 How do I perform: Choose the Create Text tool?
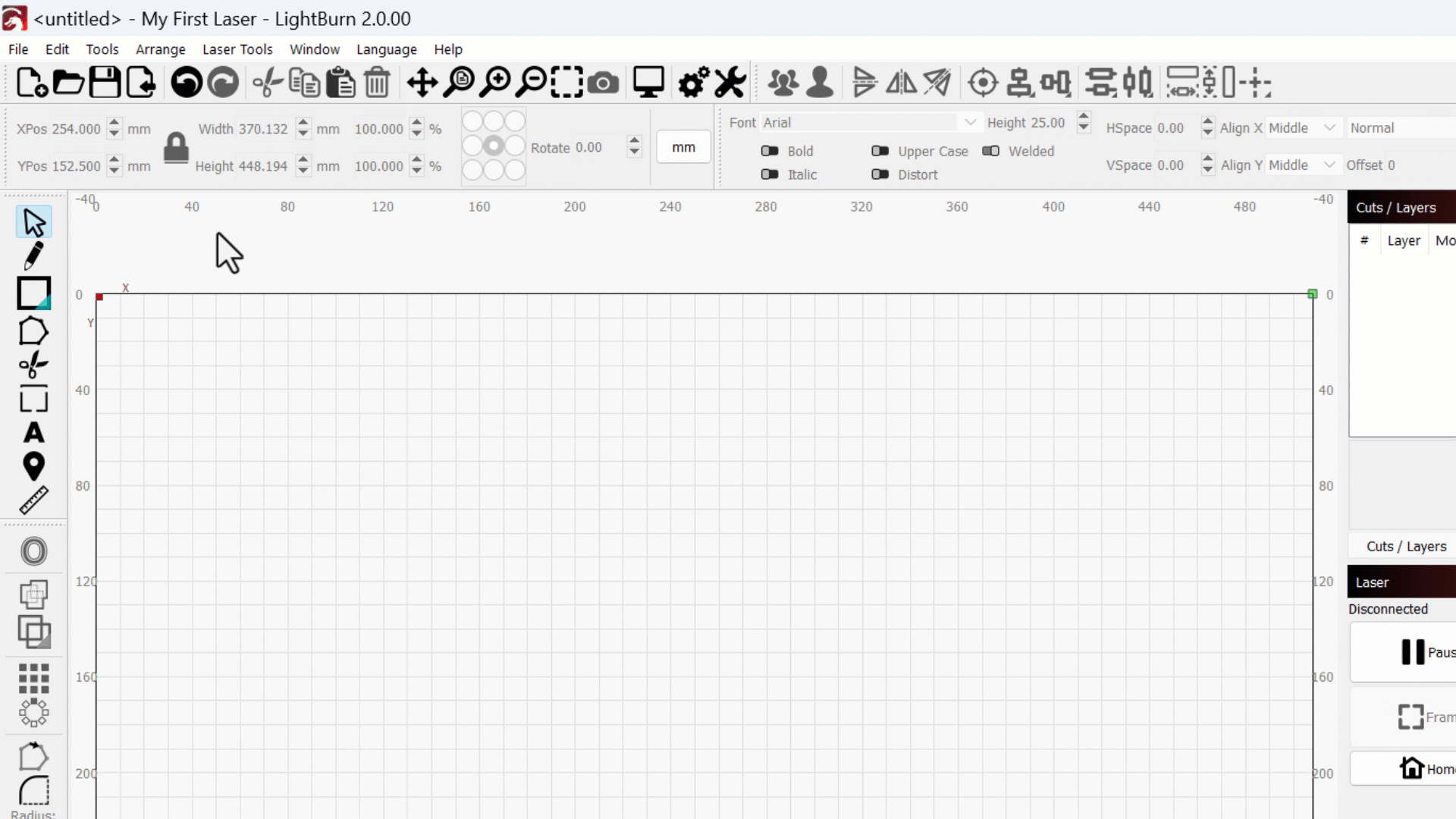coord(33,433)
